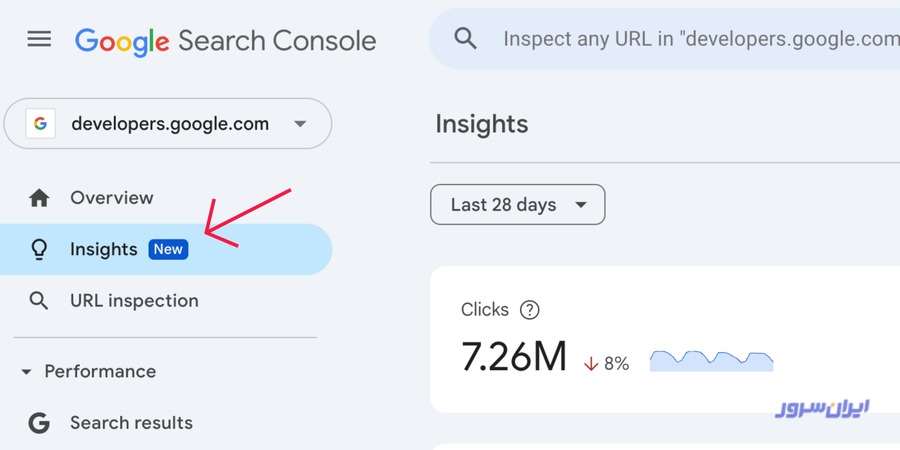Click the 7.26M clicks value

(514, 356)
